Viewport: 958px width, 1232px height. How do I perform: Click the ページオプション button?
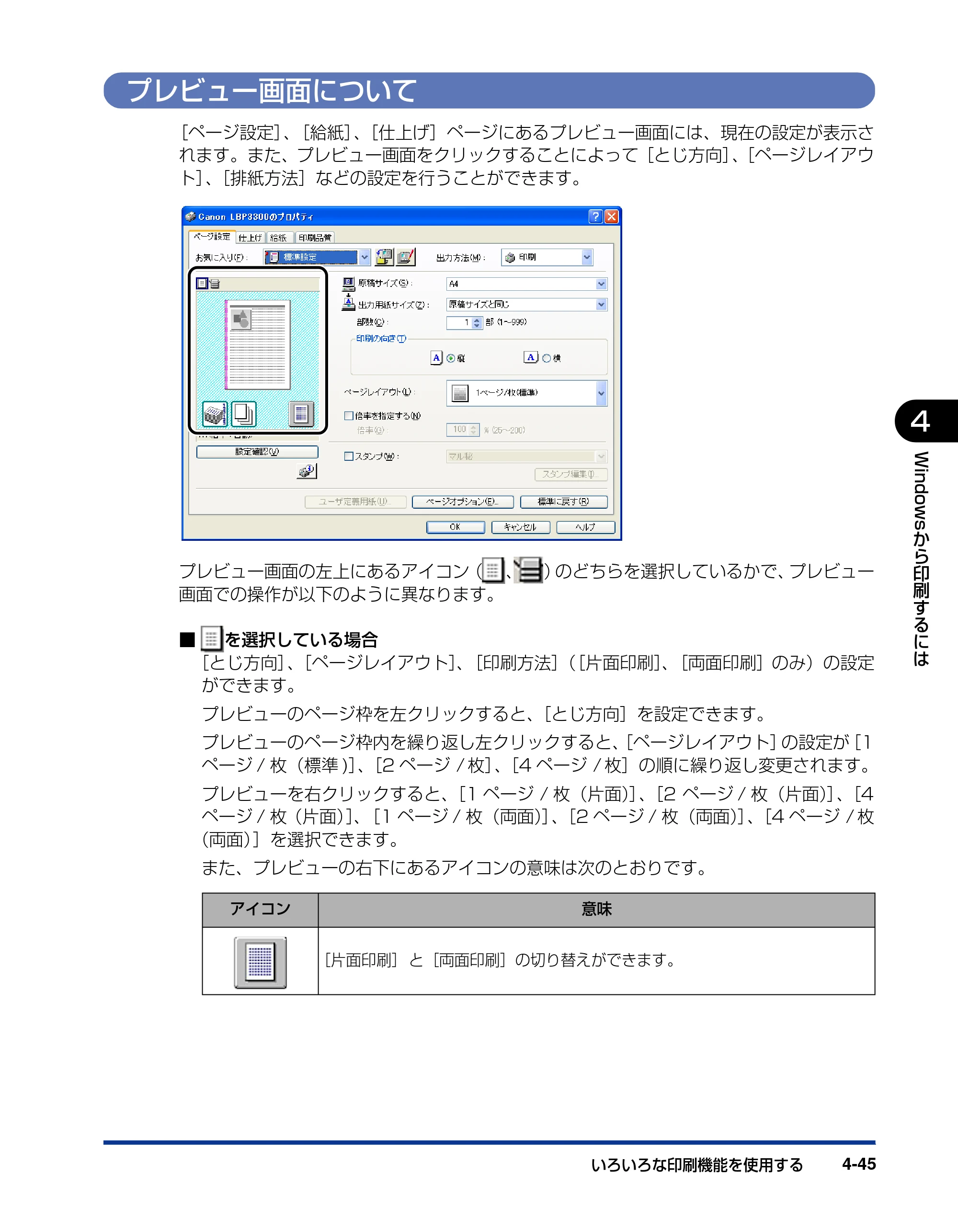[463, 502]
